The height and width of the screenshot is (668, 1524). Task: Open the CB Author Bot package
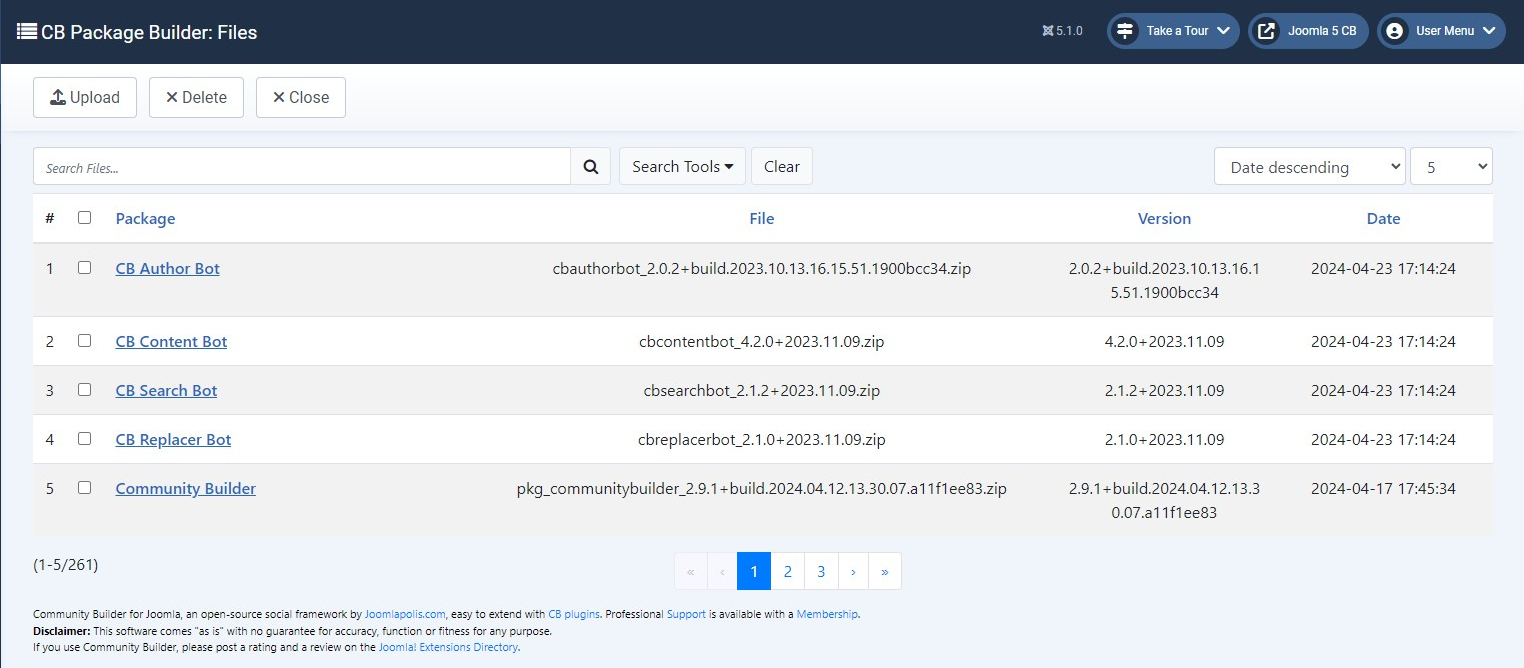tap(168, 268)
